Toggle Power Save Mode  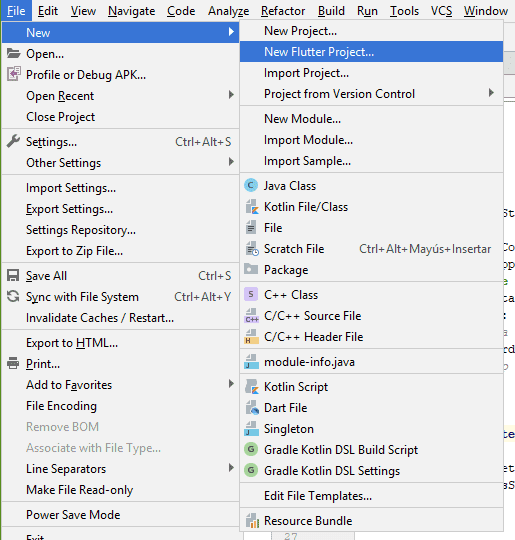coord(120,515)
